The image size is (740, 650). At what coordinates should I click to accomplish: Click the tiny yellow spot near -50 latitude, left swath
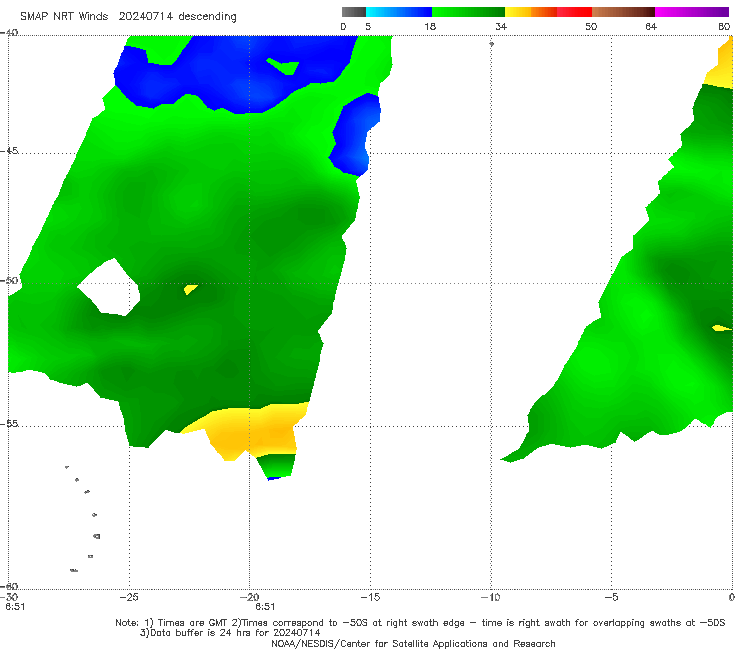click(x=190, y=289)
